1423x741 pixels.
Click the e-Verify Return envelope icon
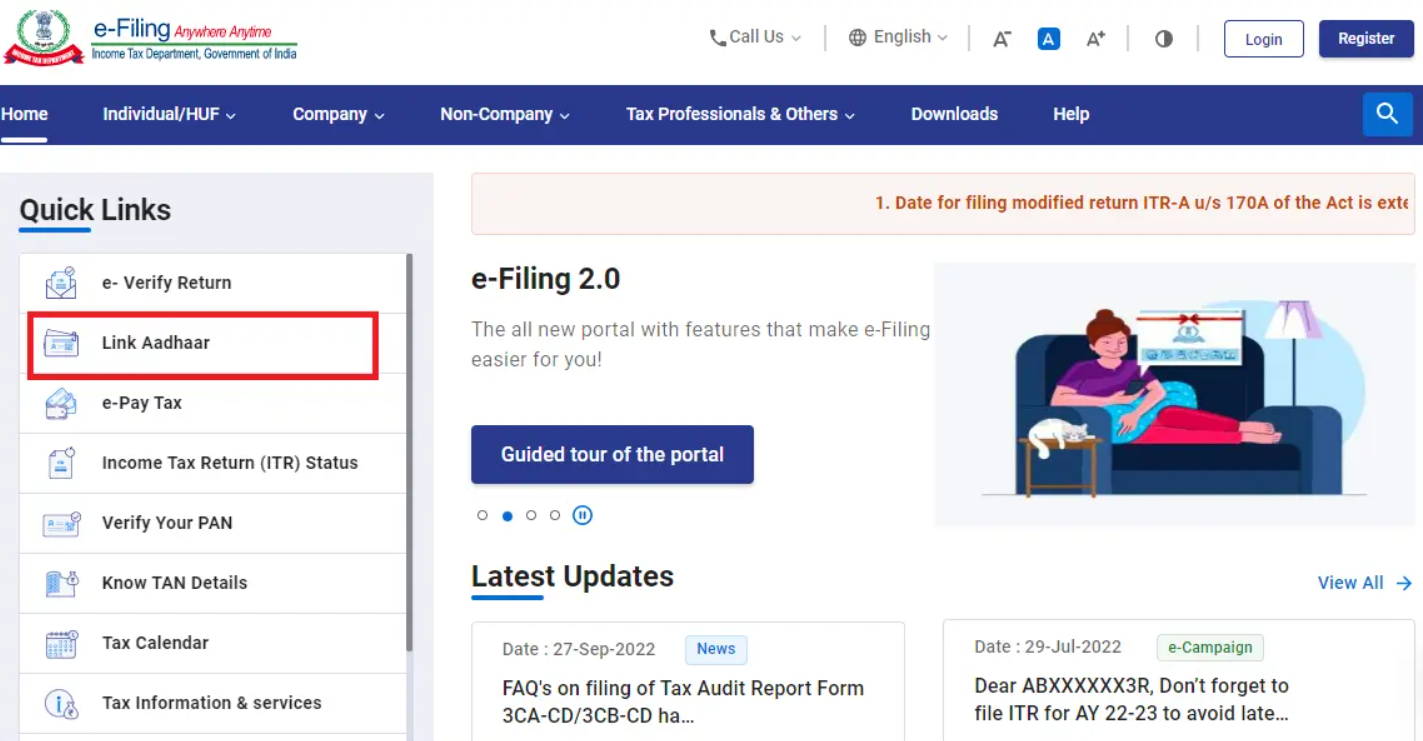pos(61,283)
